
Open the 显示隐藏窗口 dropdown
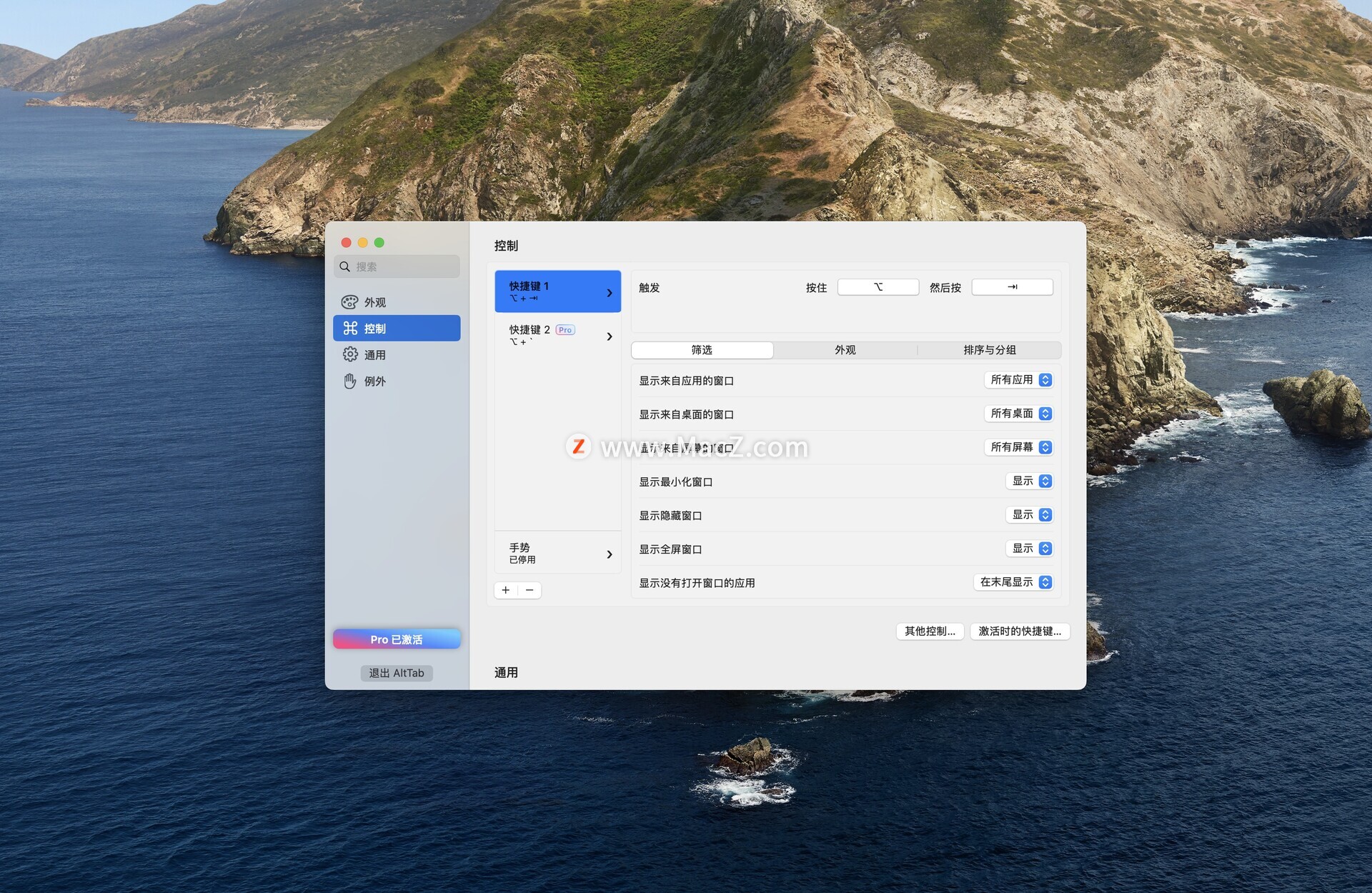[x=1029, y=514]
